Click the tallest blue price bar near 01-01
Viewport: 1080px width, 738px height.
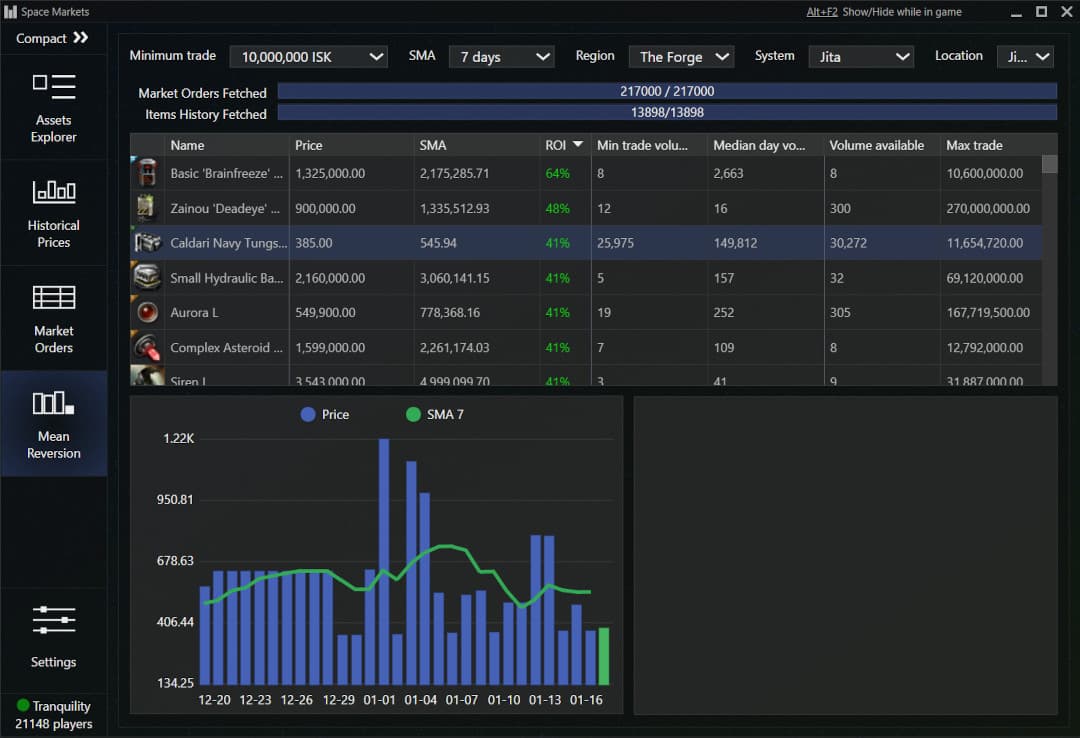[x=384, y=562]
